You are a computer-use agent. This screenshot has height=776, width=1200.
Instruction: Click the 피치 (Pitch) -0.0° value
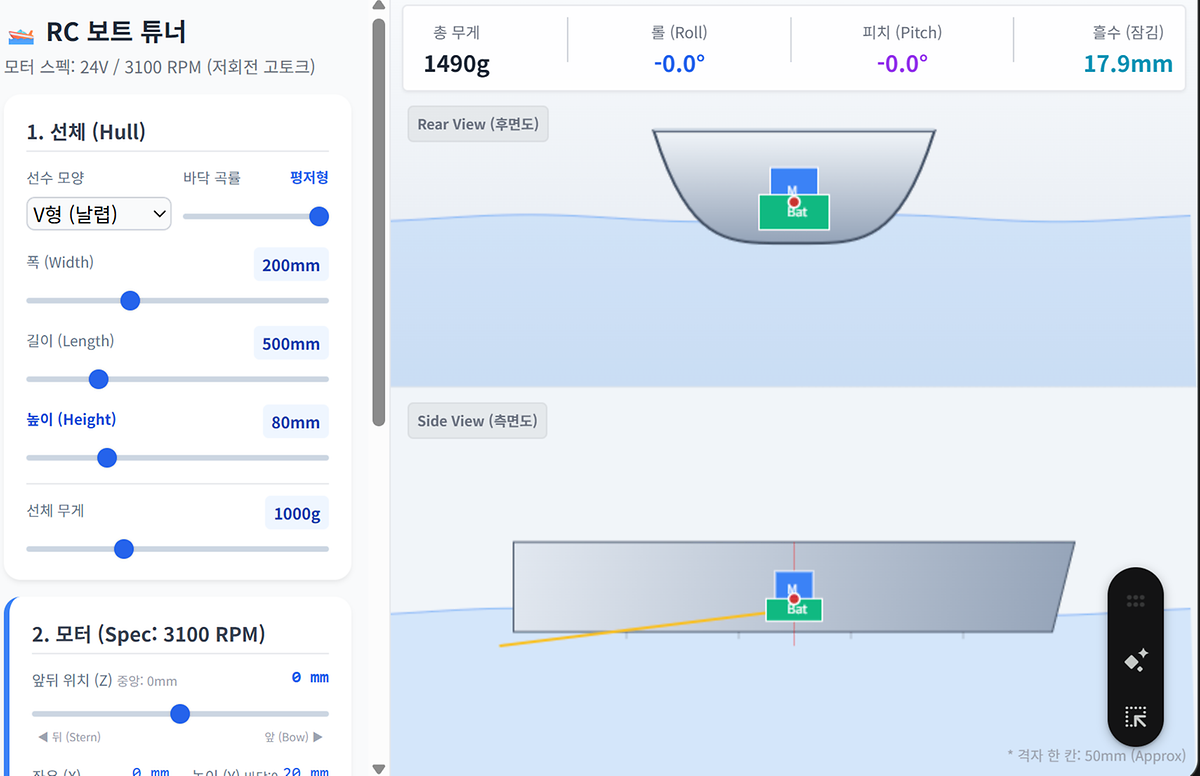click(x=902, y=64)
